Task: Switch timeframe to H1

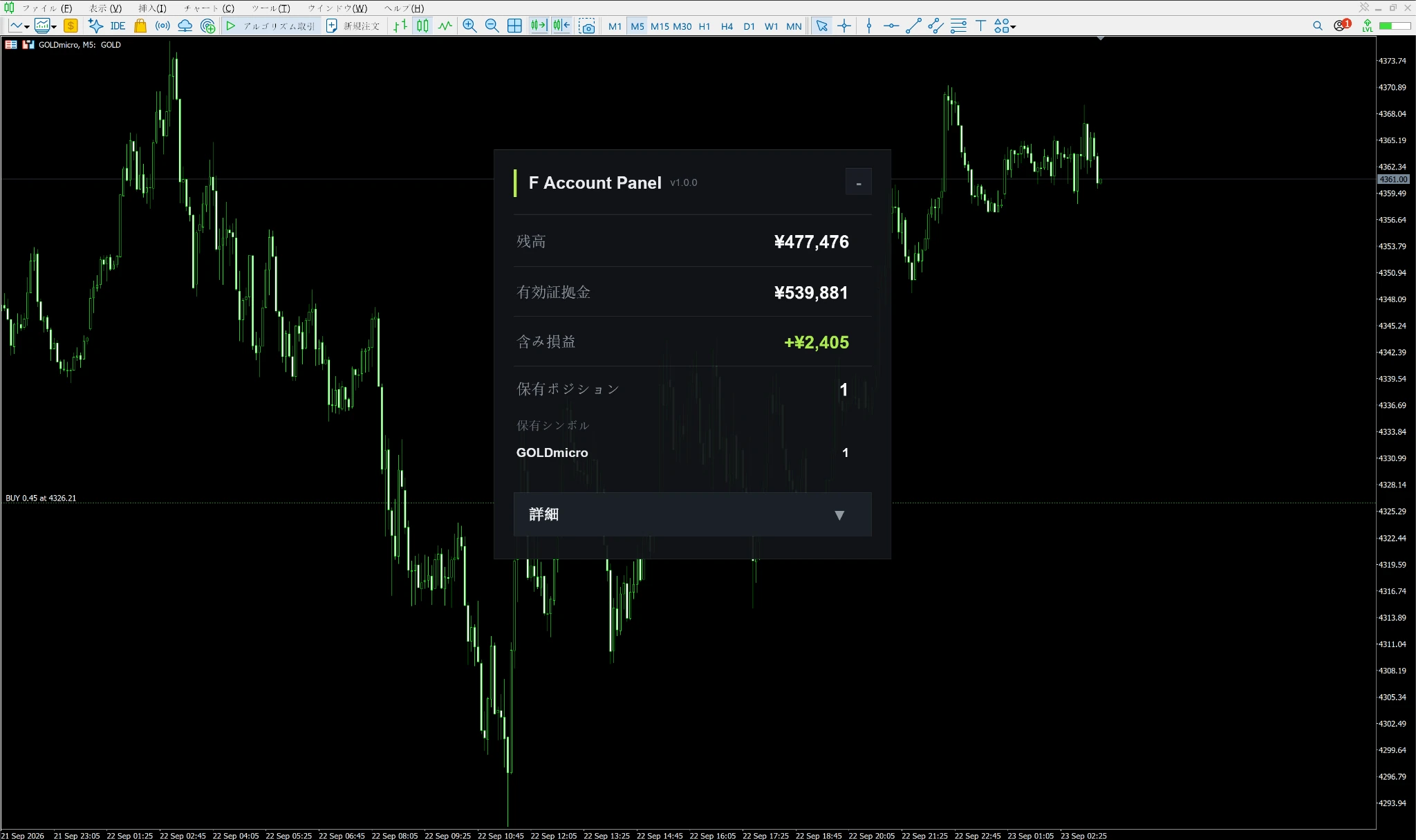Action: pyautogui.click(x=705, y=26)
